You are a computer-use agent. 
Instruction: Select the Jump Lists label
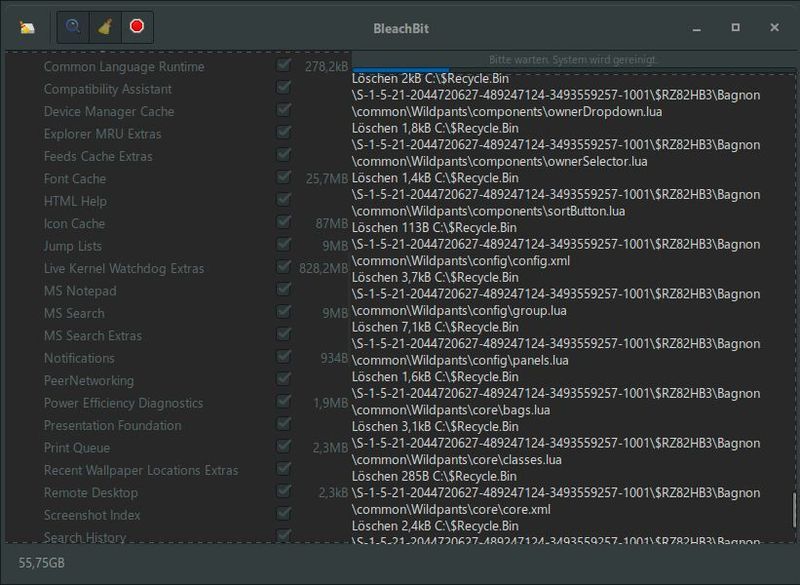click(x=73, y=246)
